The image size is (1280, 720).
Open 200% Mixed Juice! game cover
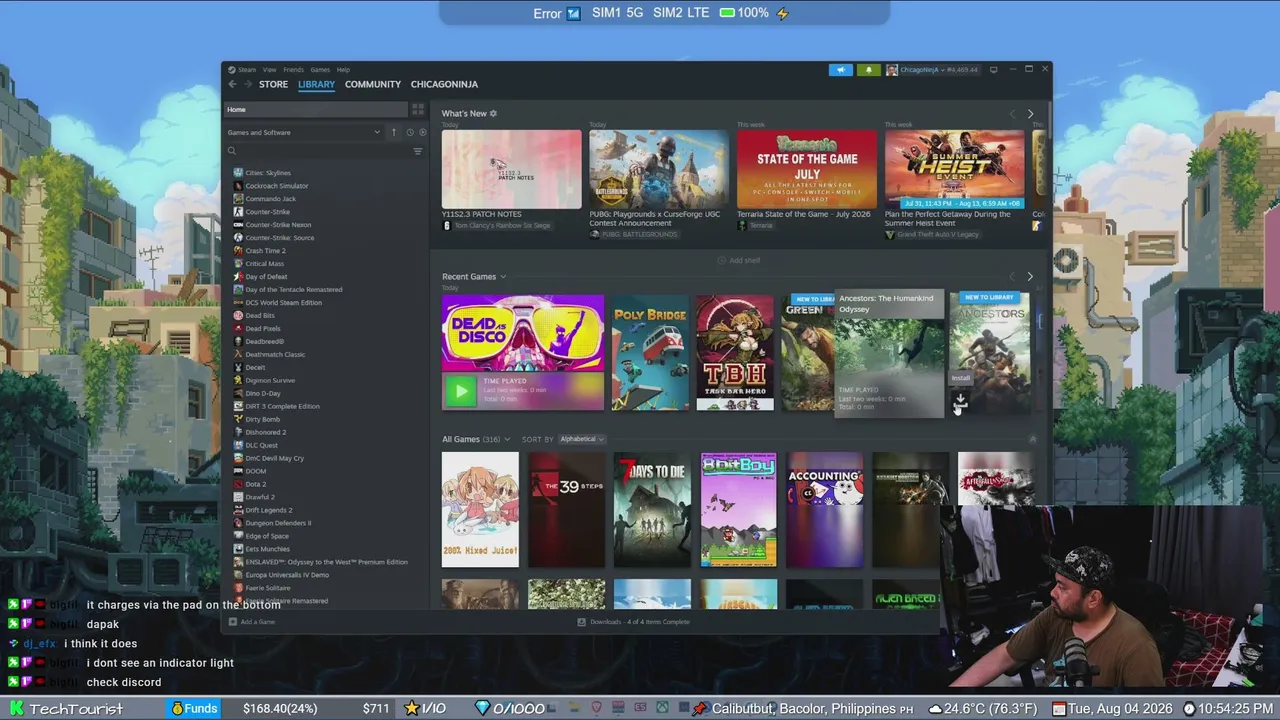[x=480, y=510]
